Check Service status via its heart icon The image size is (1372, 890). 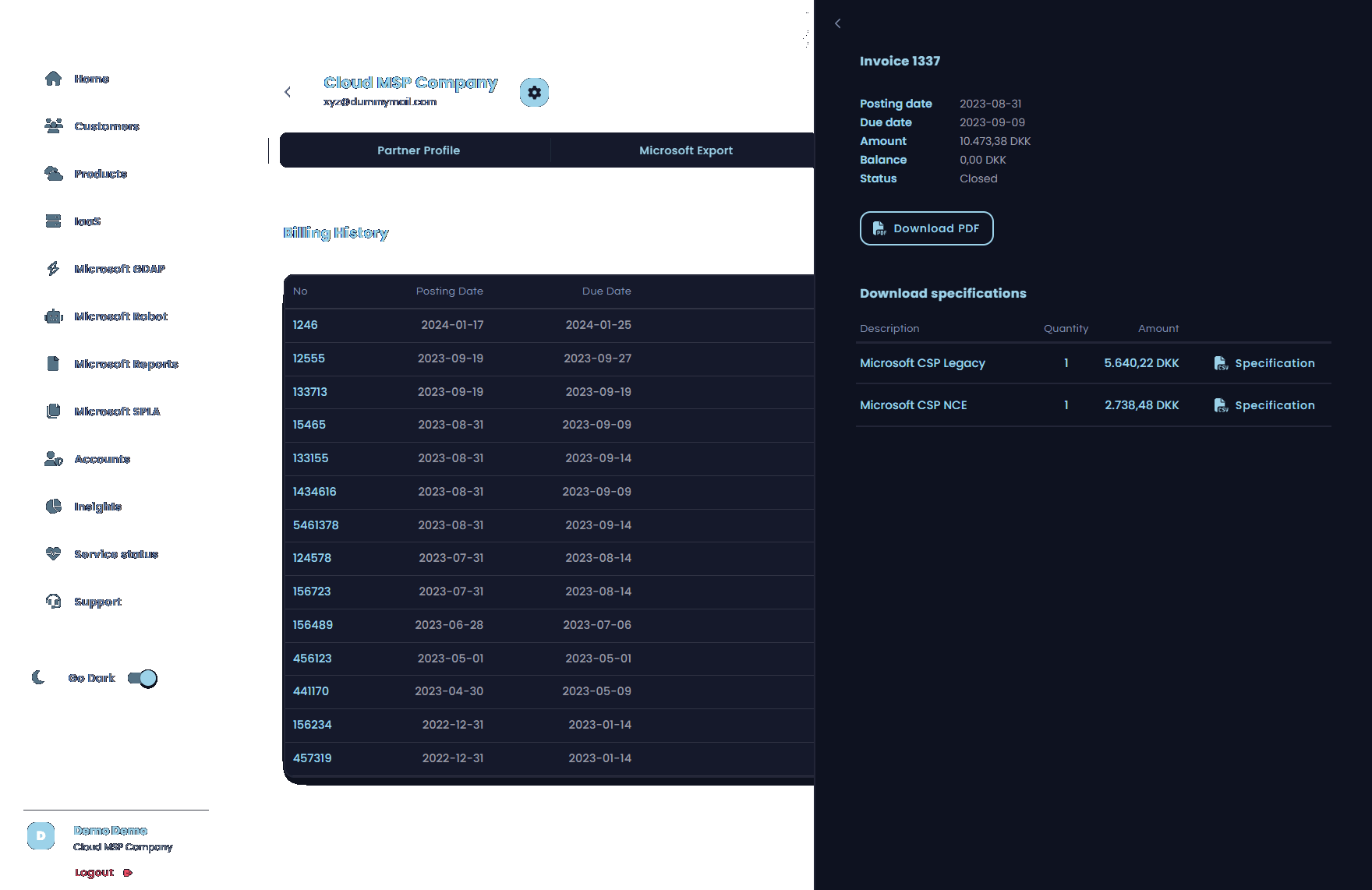(53, 553)
